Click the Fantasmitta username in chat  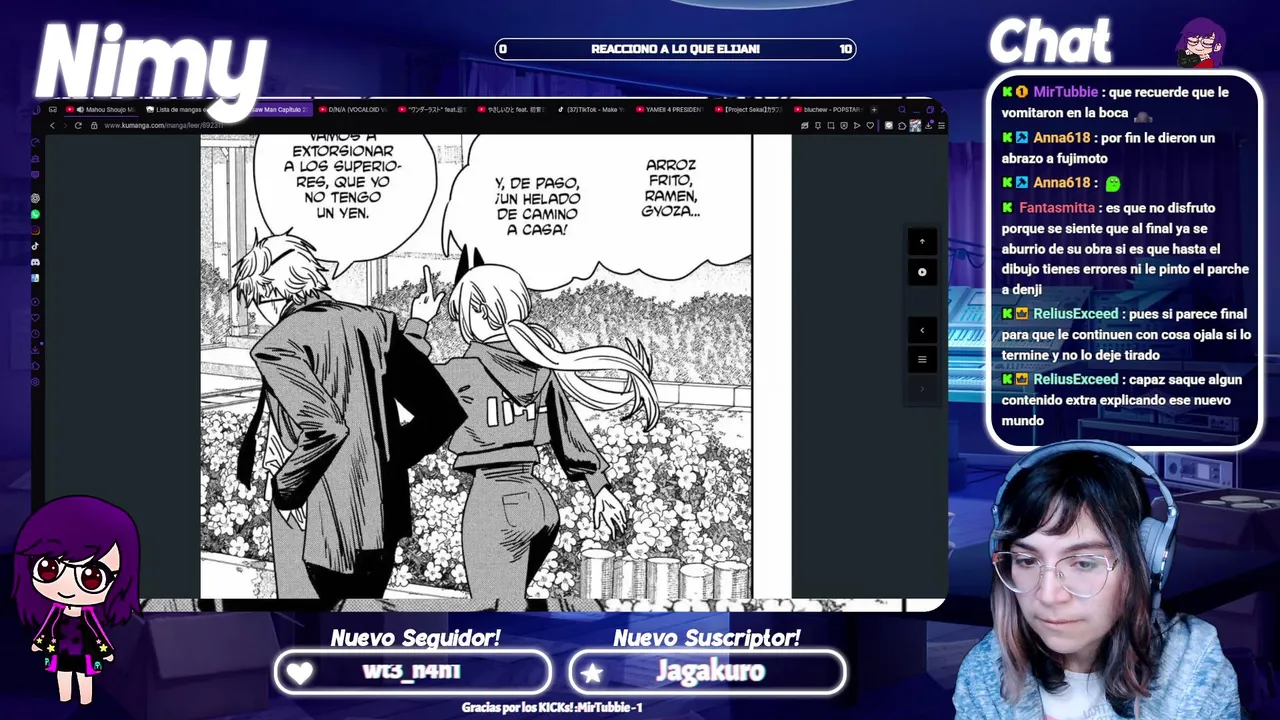pyautogui.click(x=1057, y=208)
